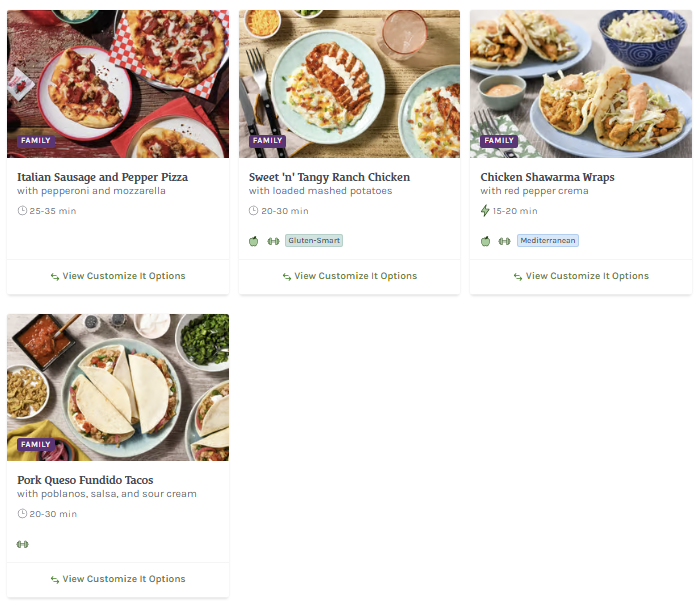Screen dimensions: 699x601
Task: Select the Gluten-Smart tag
Action: [x=314, y=241]
